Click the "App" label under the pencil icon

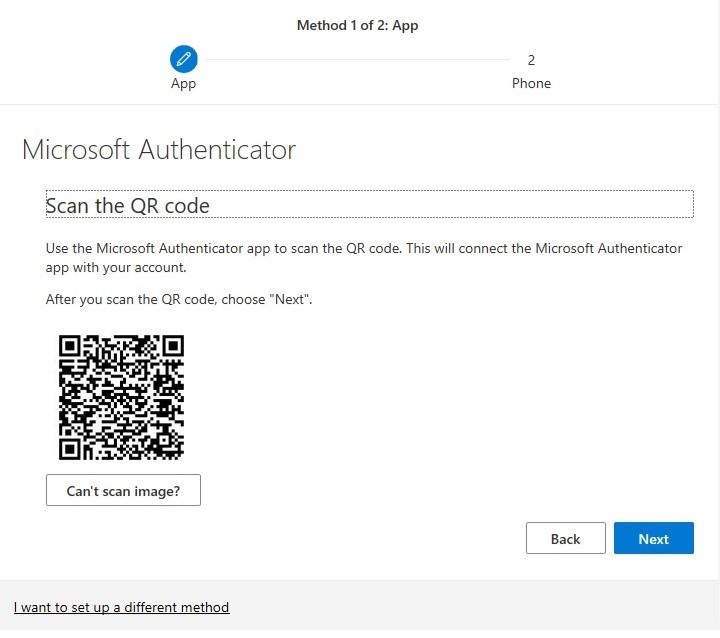click(x=184, y=84)
